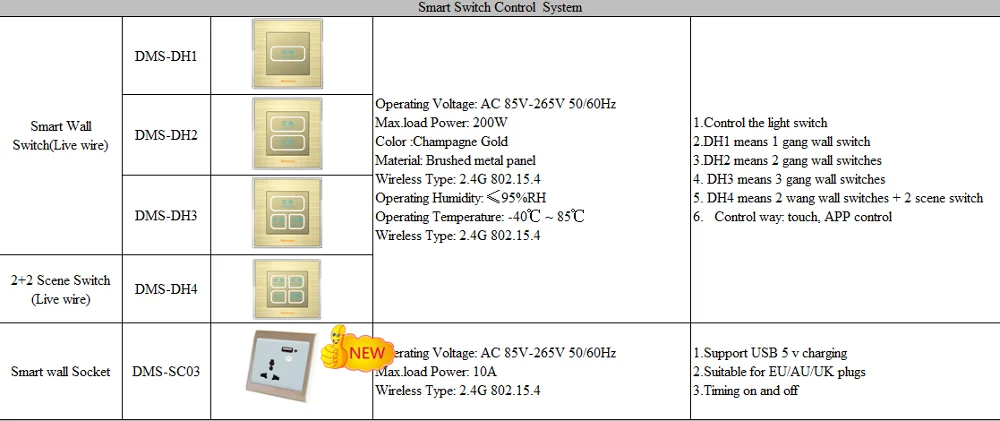Click '1.Control the light switch' line
The image size is (1000, 421).
pos(760,122)
